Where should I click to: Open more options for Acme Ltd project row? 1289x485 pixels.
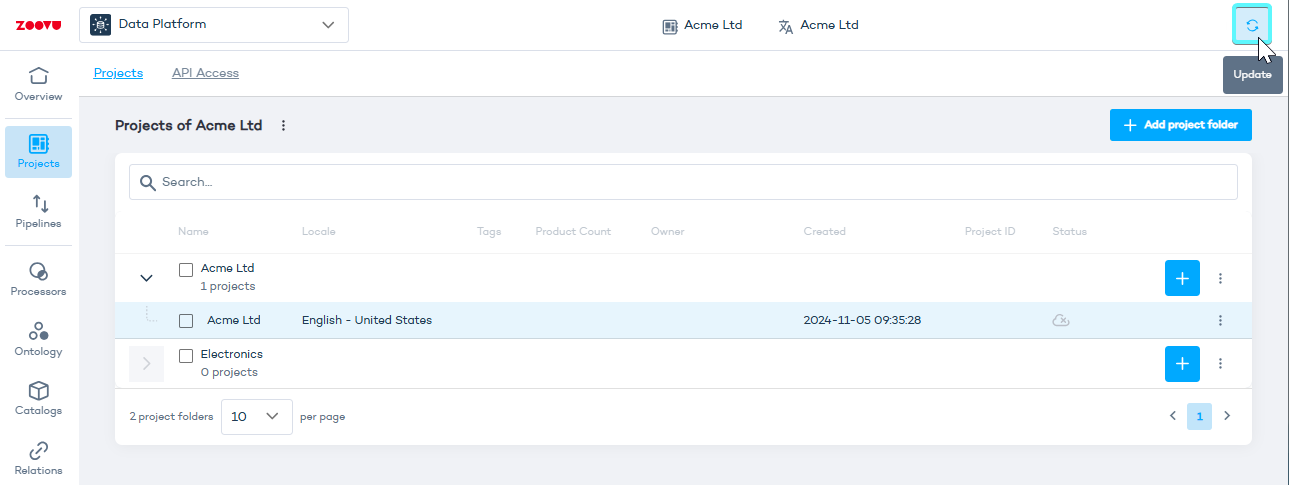1221,320
